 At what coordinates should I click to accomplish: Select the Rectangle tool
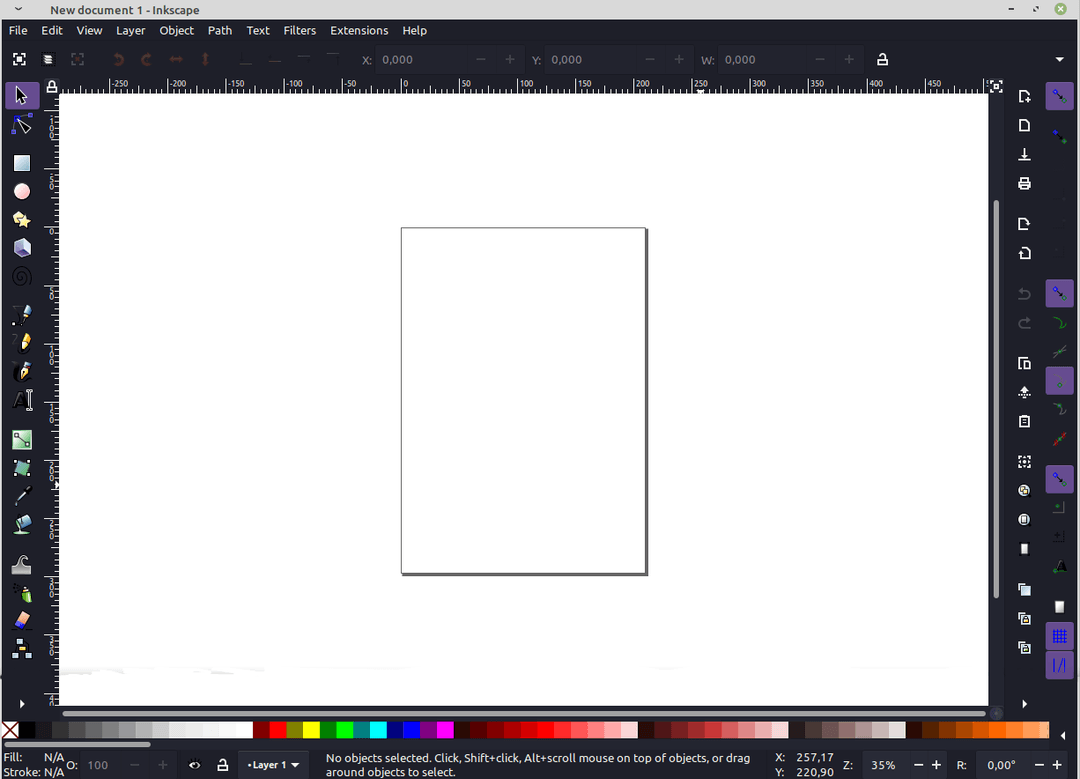(21, 162)
